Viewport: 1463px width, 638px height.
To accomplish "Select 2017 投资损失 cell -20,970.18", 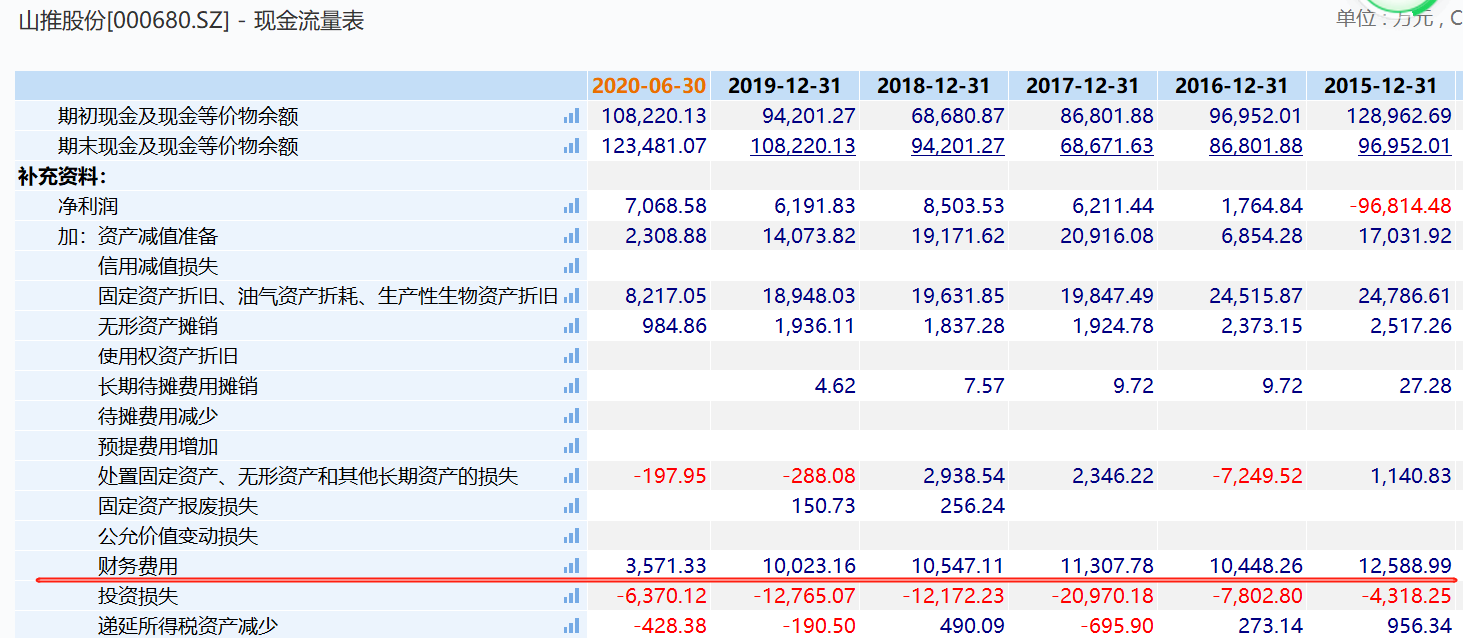I will coord(1102,597).
